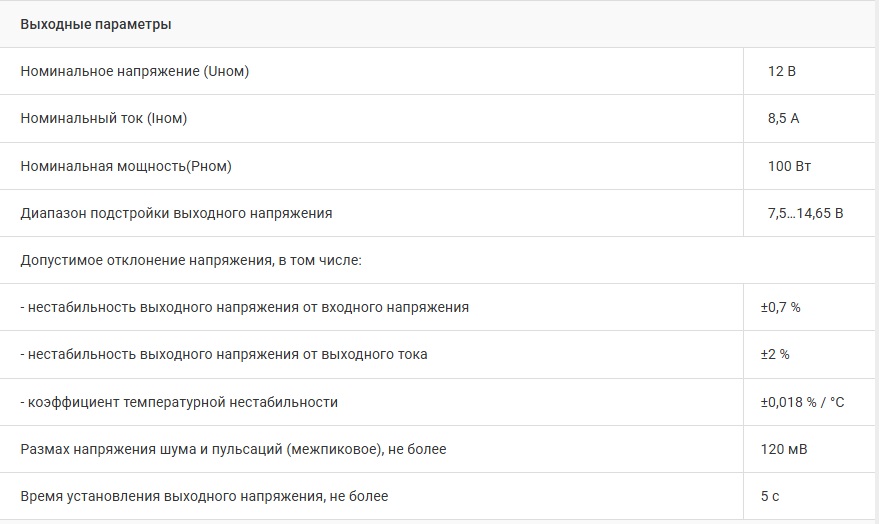
Task: Click the "5 с" settling time value
Action: coord(768,496)
